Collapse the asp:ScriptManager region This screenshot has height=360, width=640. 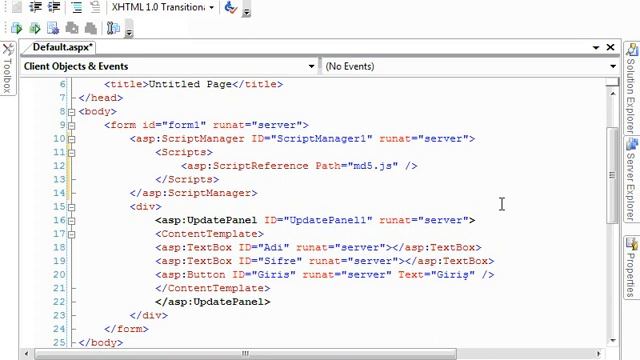[71, 139]
